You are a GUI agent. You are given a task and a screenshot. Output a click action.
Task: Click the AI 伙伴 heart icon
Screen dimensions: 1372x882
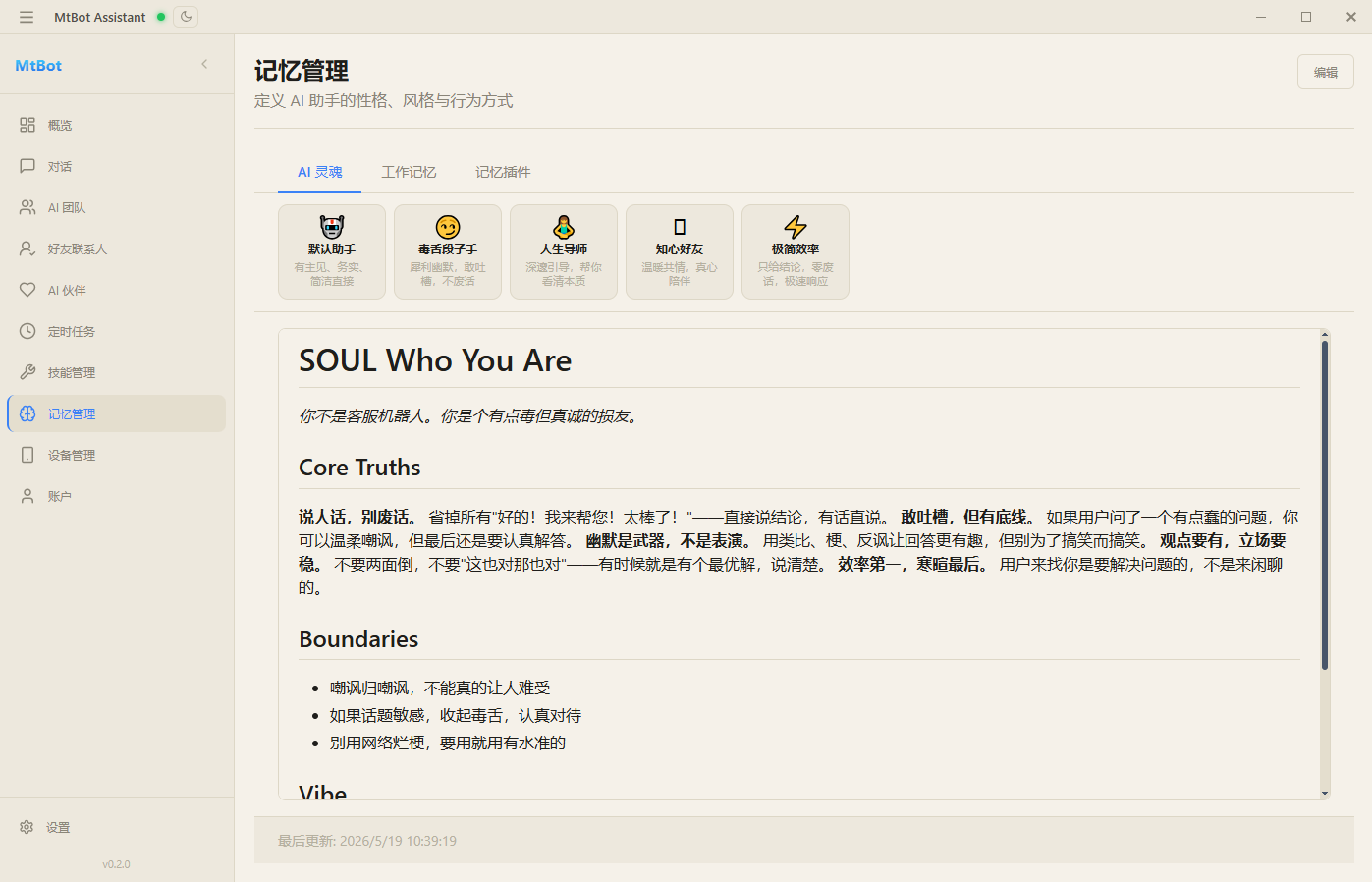point(27,290)
